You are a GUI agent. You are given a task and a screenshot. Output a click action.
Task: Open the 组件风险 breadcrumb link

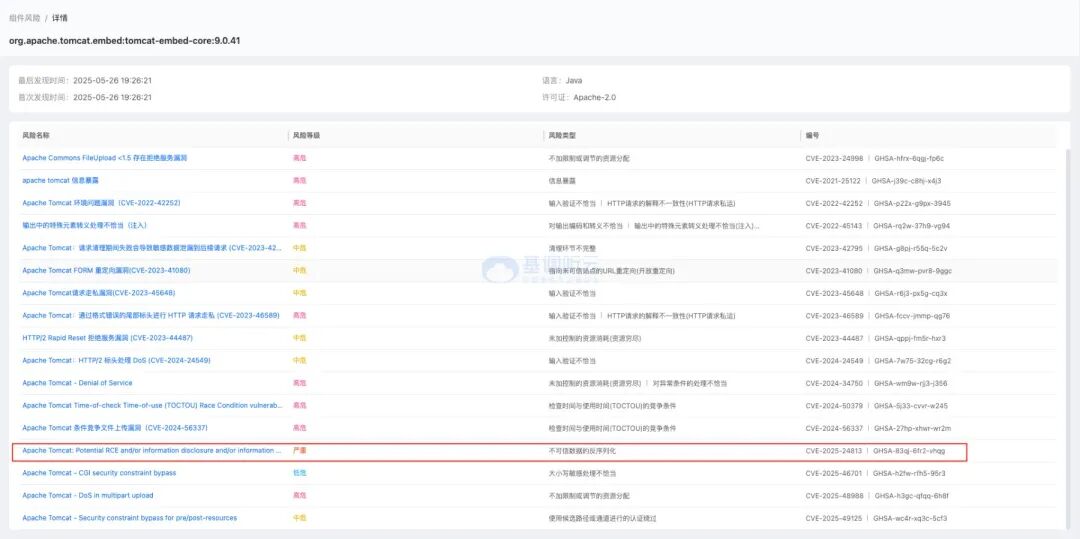click(x=23, y=18)
